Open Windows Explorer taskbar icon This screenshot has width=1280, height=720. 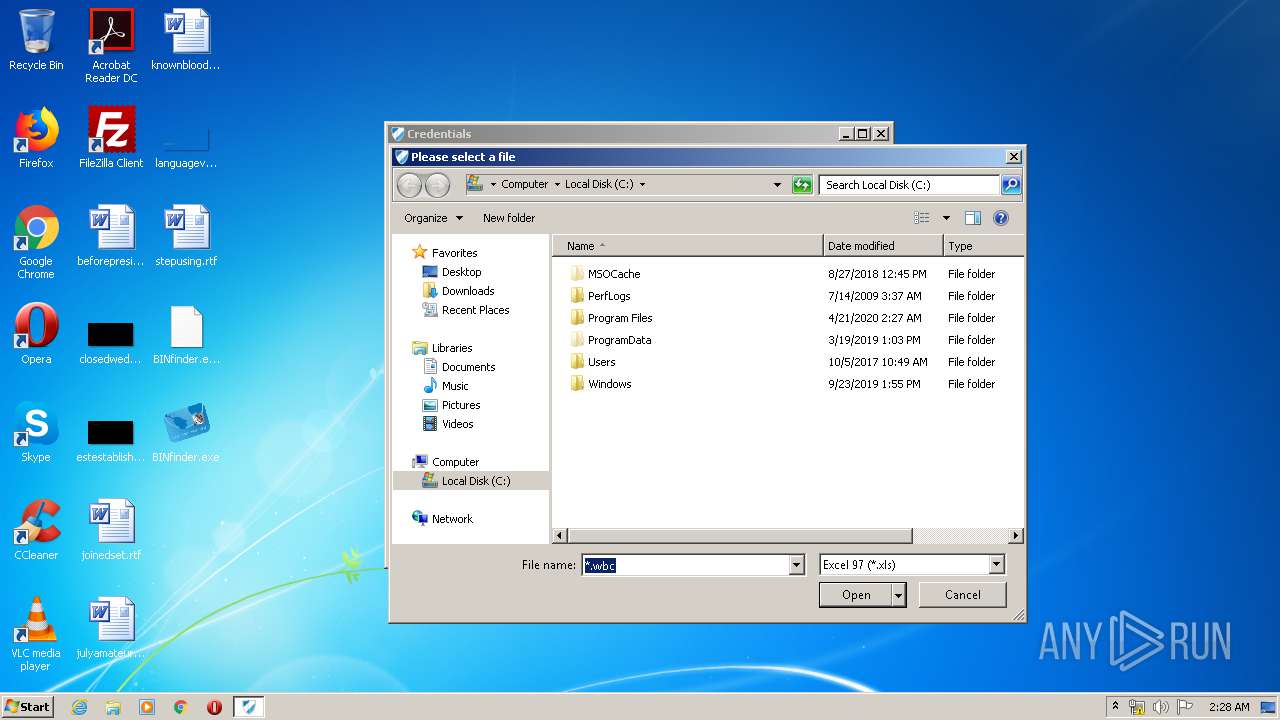tap(113, 707)
